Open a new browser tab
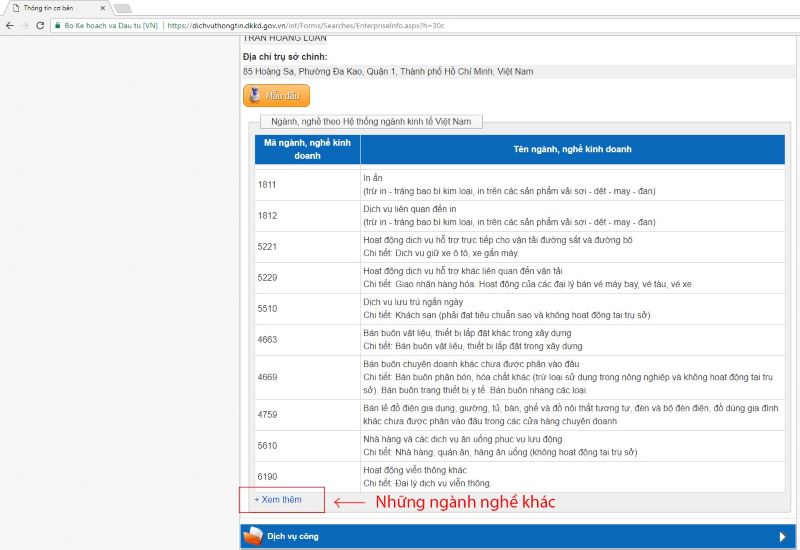The width and height of the screenshot is (800, 550). click(122, 8)
